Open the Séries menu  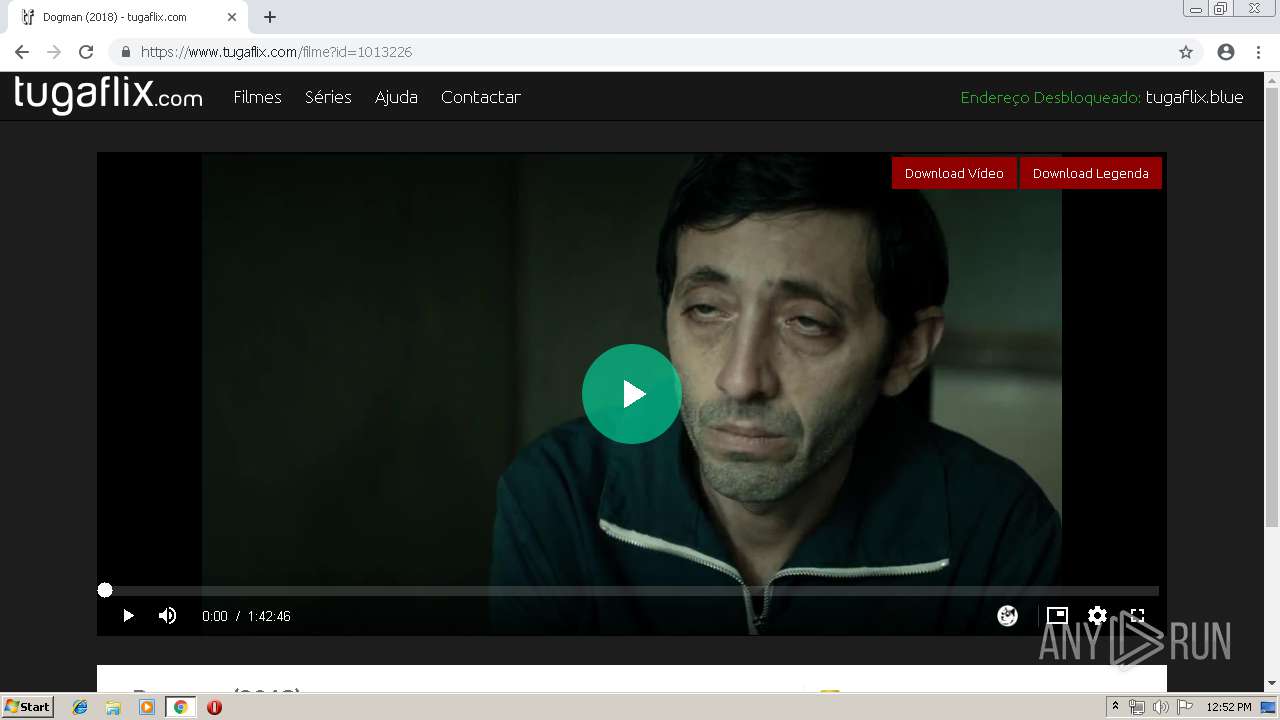click(328, 97)
